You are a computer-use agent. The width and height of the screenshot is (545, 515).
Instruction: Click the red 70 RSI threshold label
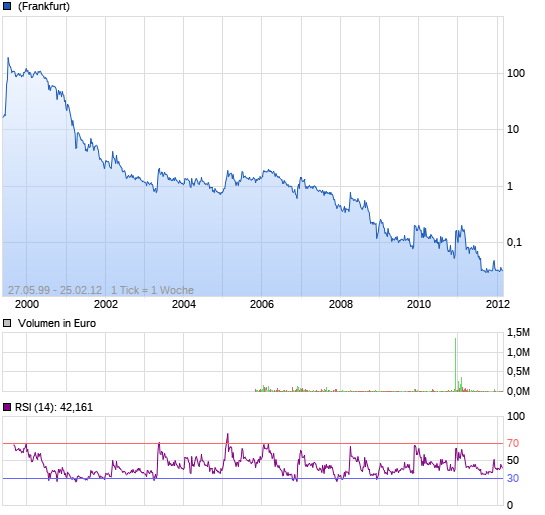coord(513,443)
